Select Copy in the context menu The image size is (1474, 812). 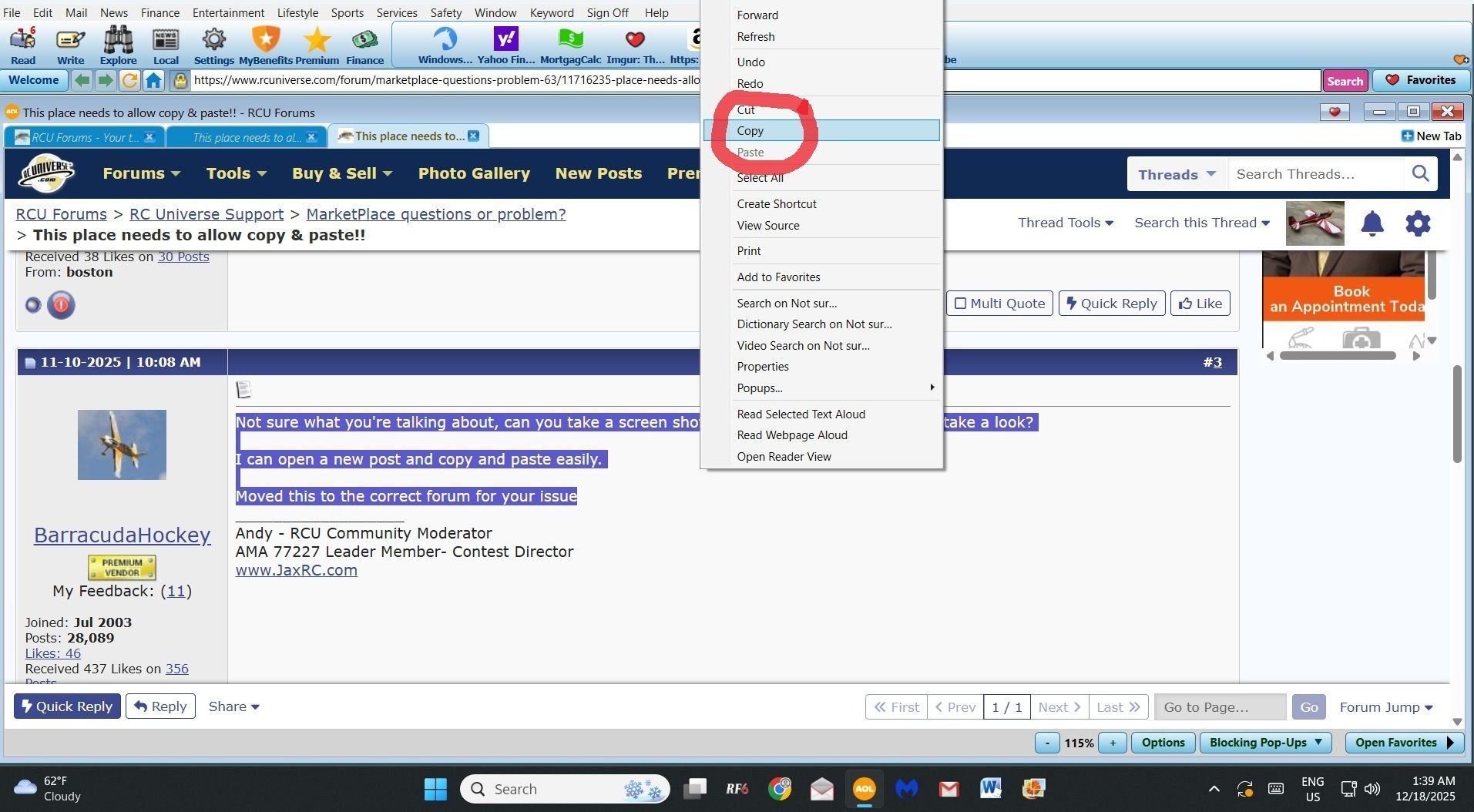tap(750, 131)
